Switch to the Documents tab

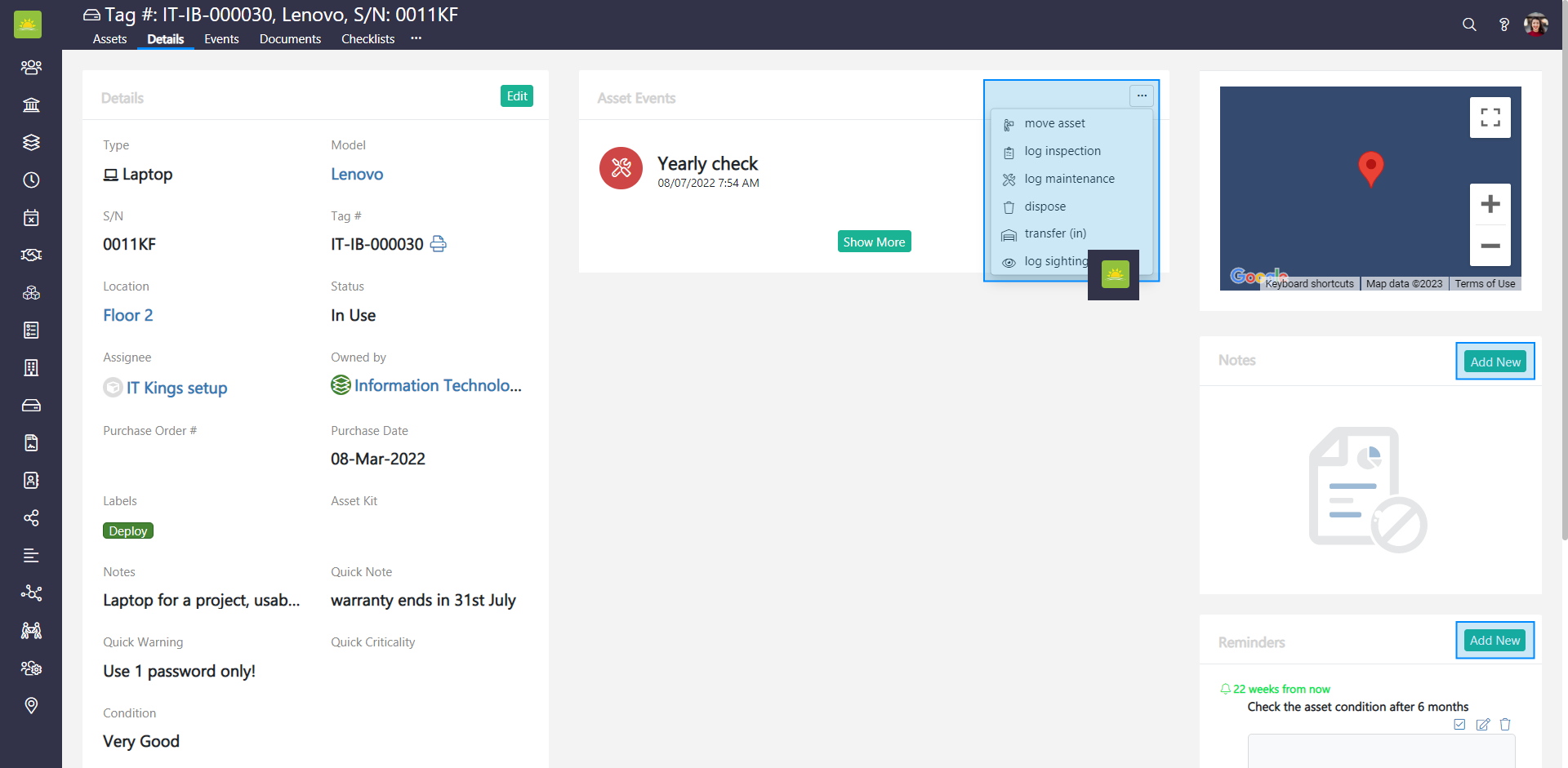(x=290, y=39)
